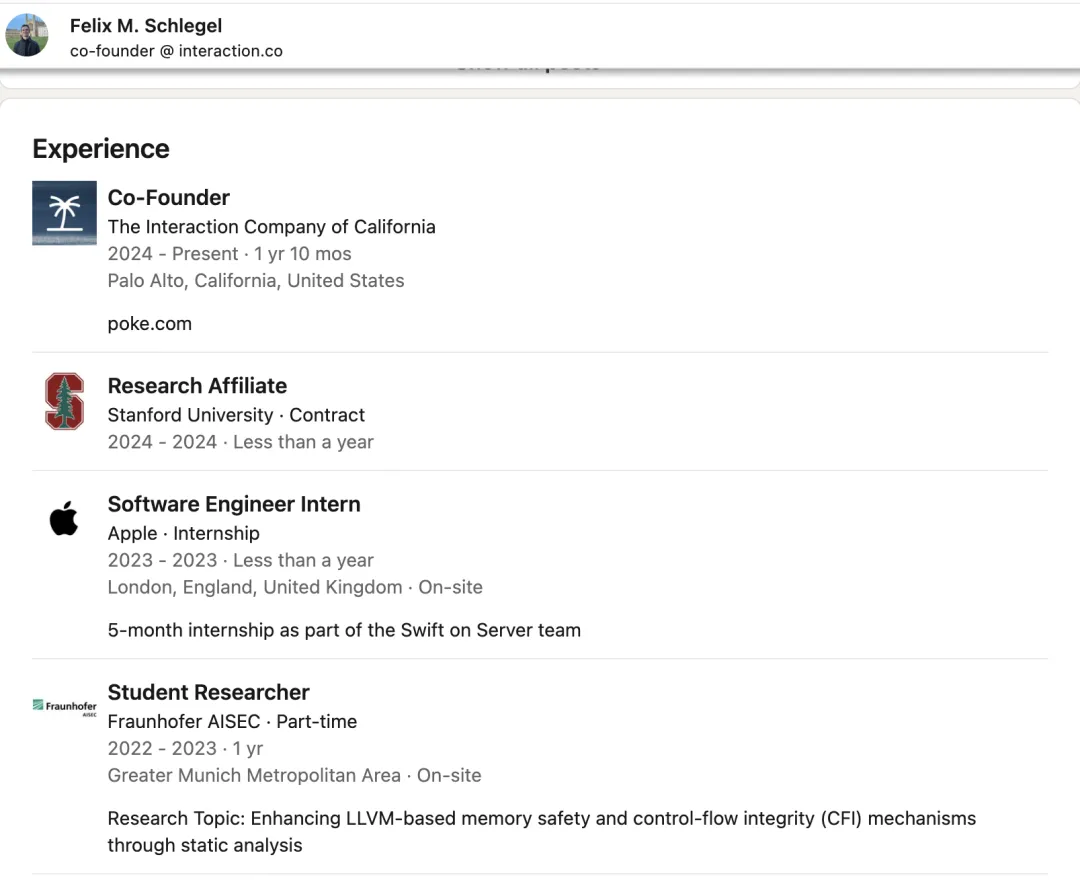The image size is (1080, 890).
Task: Click Stanford University · Contract line
Action: tap(236, 415)
